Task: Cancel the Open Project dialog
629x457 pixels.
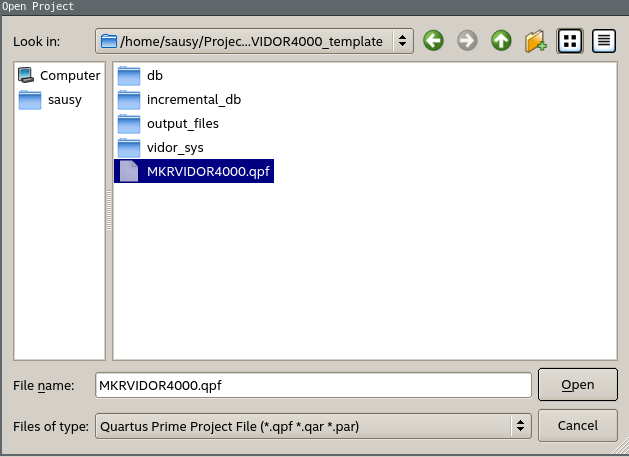Action: pyautogui.click(x=577, y=425)
